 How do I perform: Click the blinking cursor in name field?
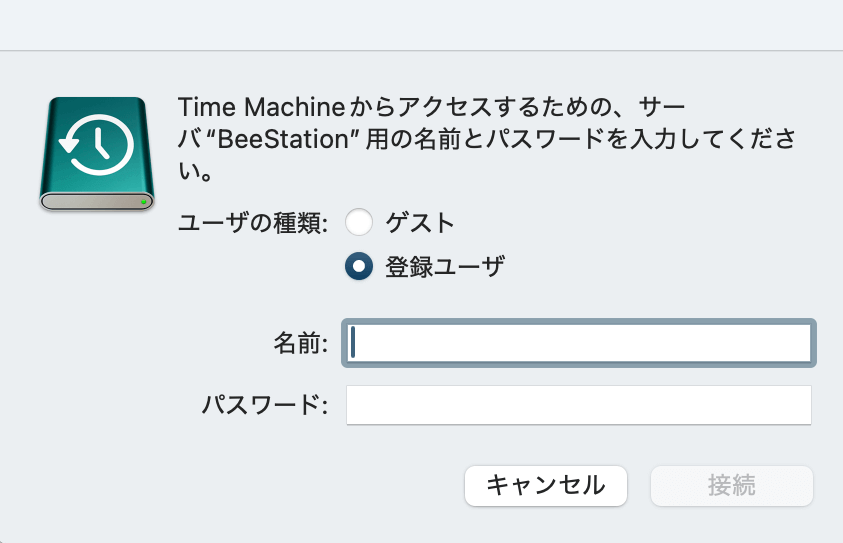point(353,343)
